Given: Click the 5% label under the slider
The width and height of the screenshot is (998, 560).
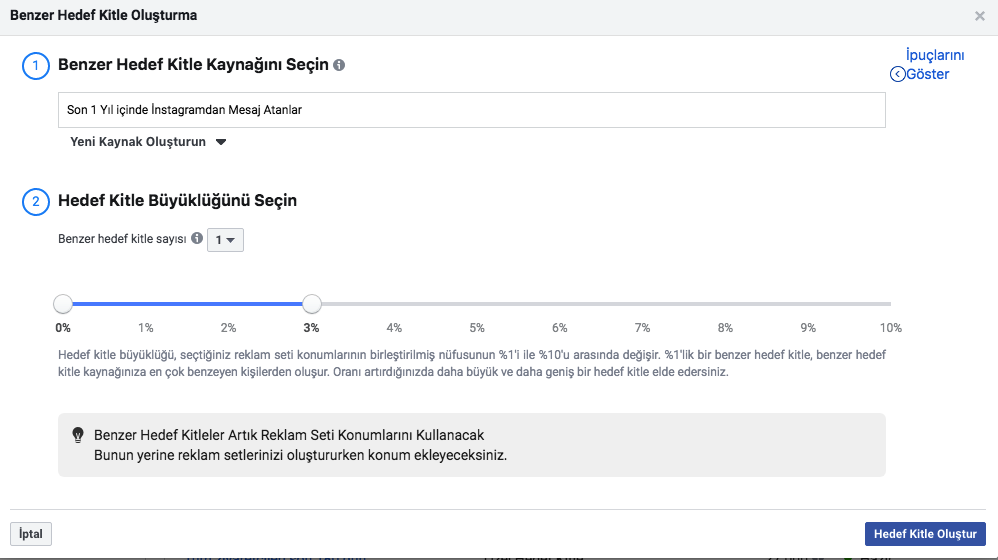Looking at the screenshot, I should pyautogui.click(x=477, y=328).
